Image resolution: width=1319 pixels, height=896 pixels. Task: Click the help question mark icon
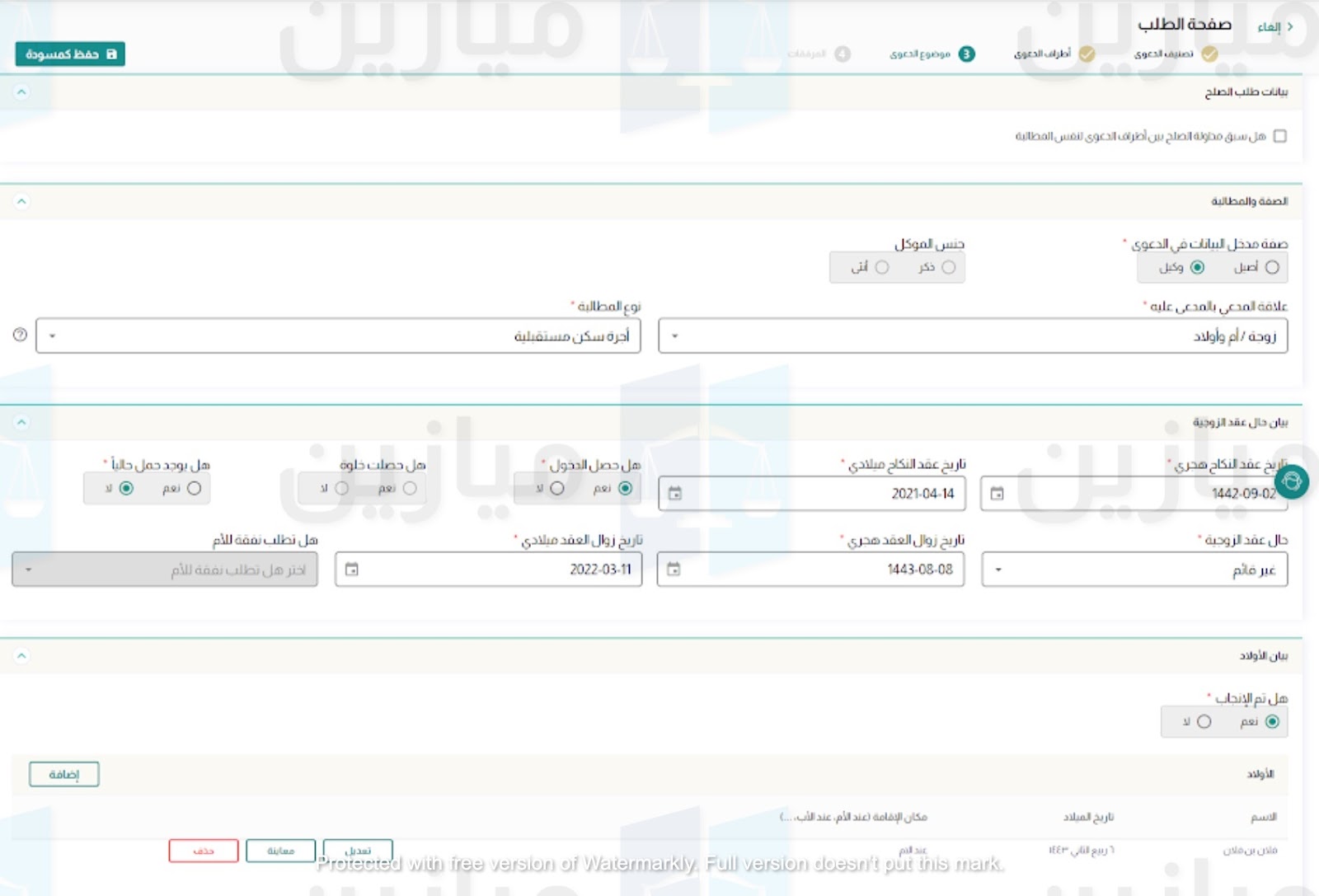pos(20,335)
